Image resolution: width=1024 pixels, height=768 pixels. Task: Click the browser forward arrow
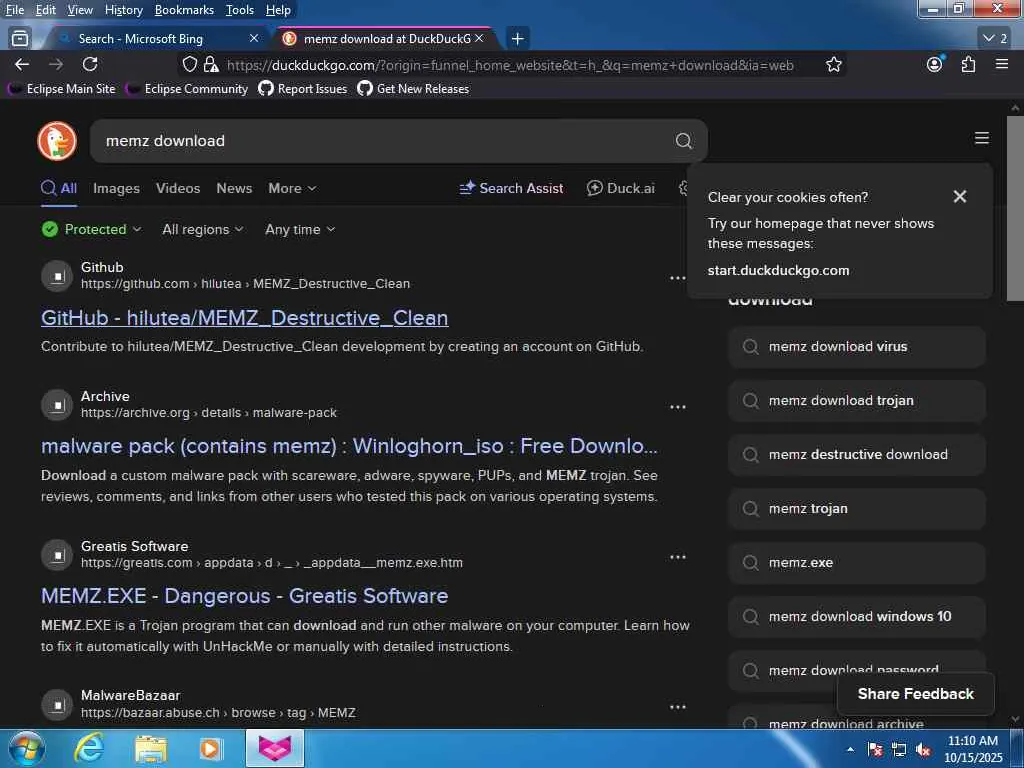pyautogui.click(x=56, y=64)
